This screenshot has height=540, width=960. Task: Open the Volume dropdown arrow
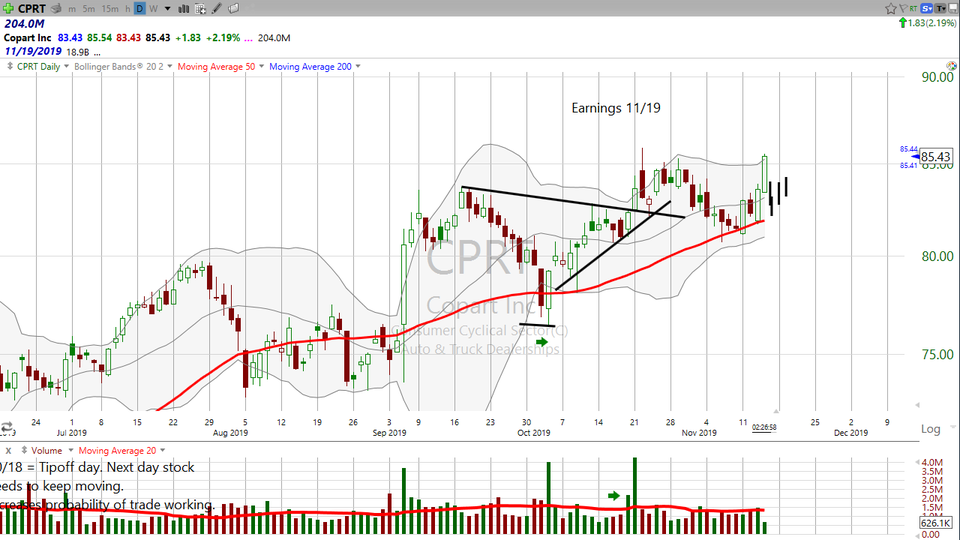70,451
